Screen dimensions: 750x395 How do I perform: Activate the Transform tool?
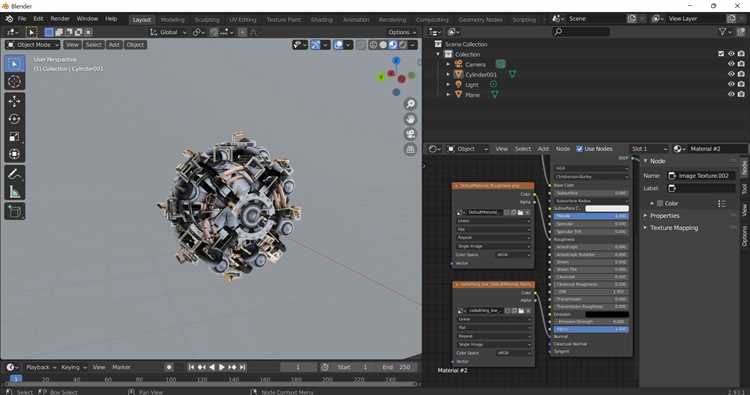click(14, 154)
